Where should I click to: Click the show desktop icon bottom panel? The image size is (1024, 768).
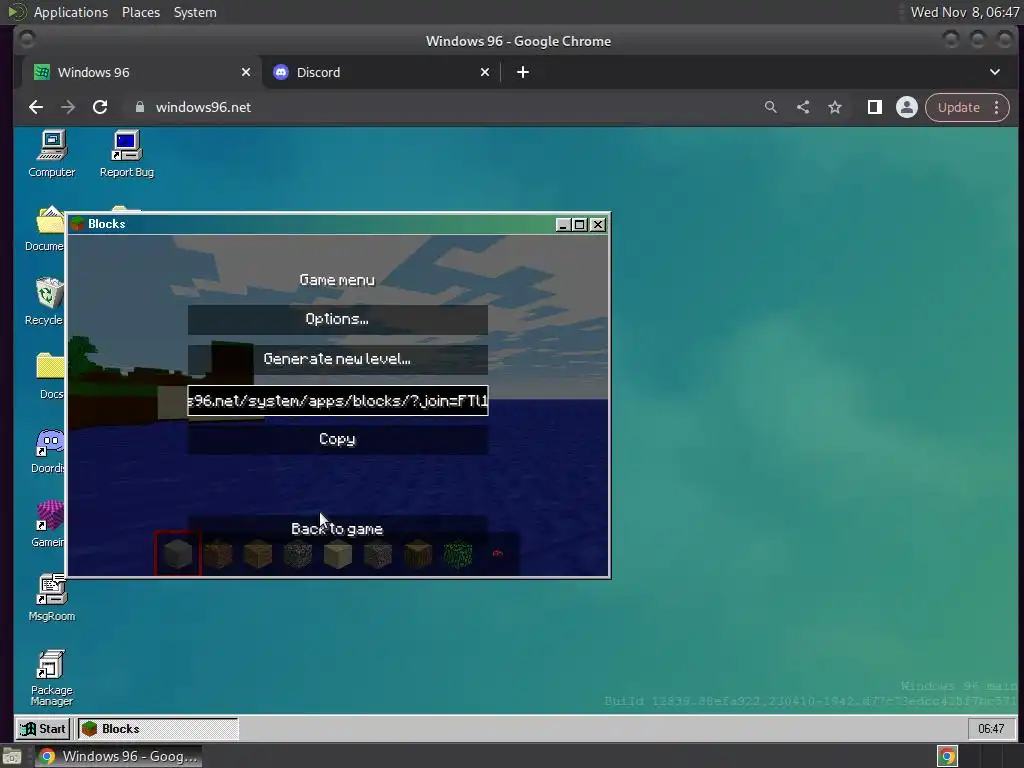coord(12,757)
